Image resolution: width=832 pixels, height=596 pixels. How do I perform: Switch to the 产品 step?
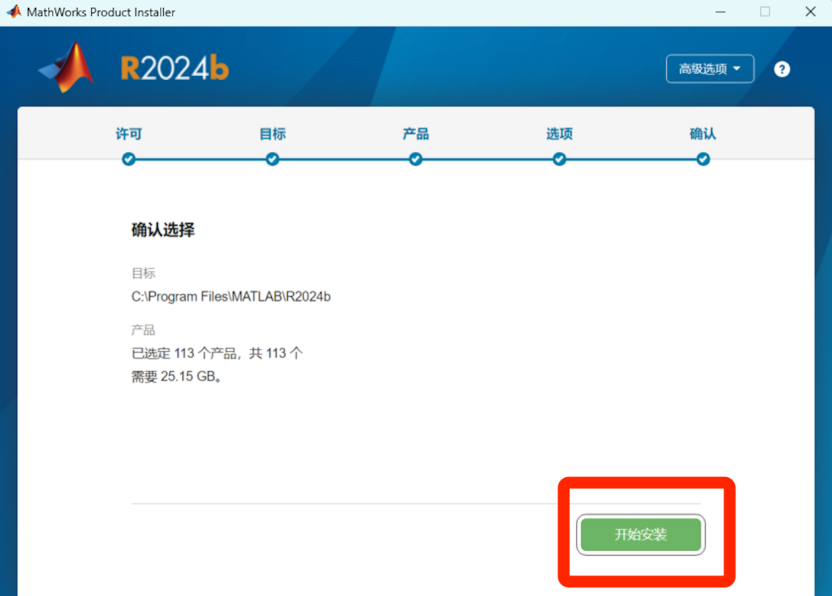[x=415, y=134]
